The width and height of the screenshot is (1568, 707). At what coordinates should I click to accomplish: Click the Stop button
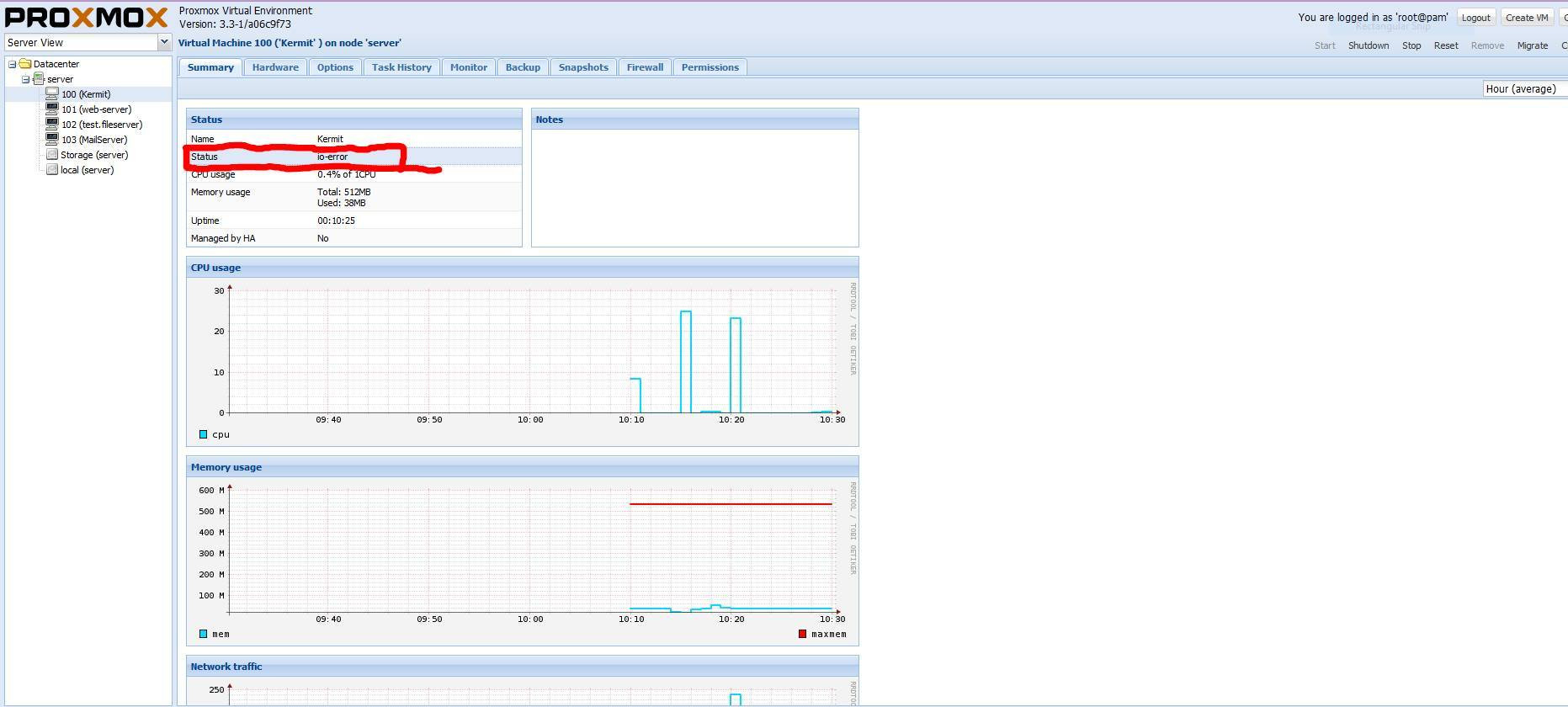[1411, 45]
